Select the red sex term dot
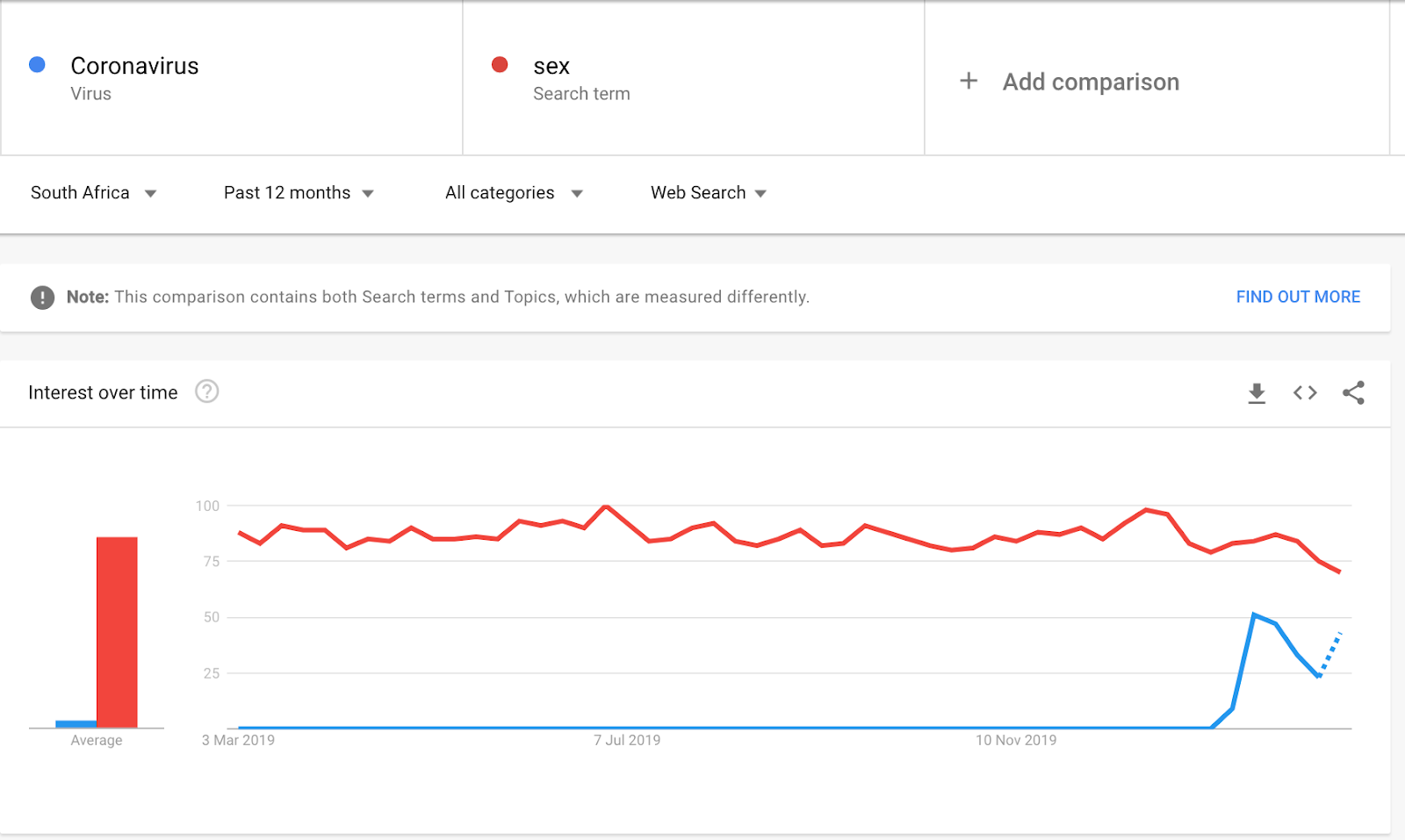Screen dimensions: 1405x840 point(500,65)
